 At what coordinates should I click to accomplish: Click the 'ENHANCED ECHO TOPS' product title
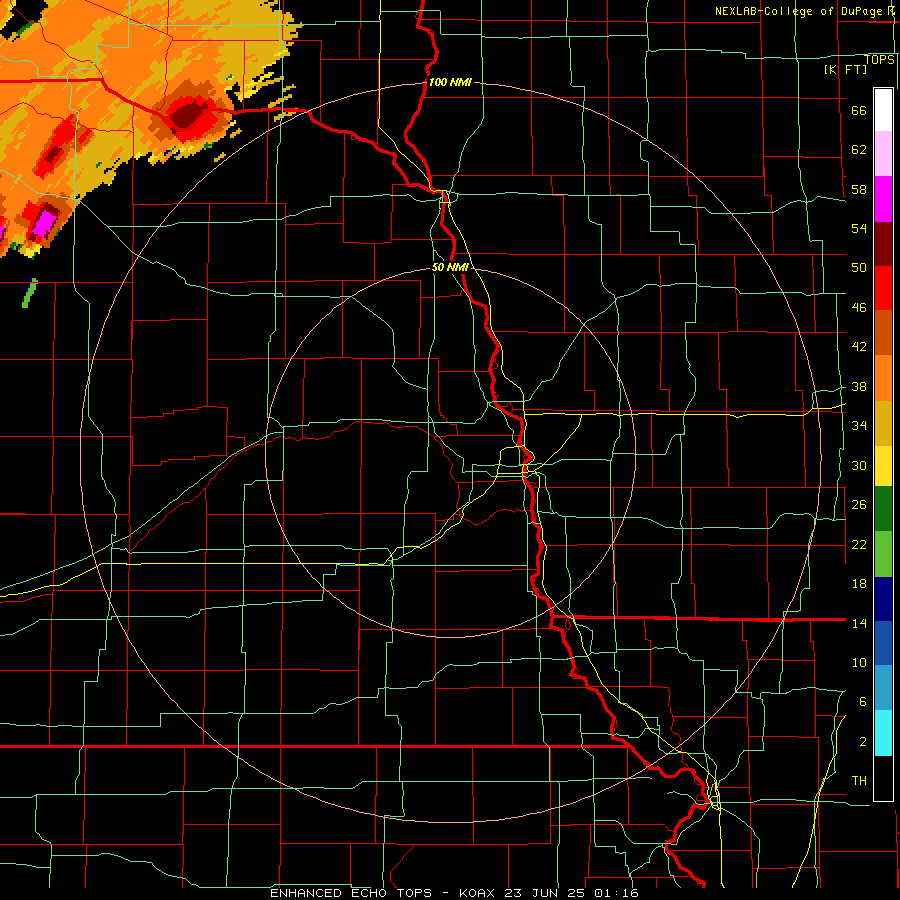351,893
